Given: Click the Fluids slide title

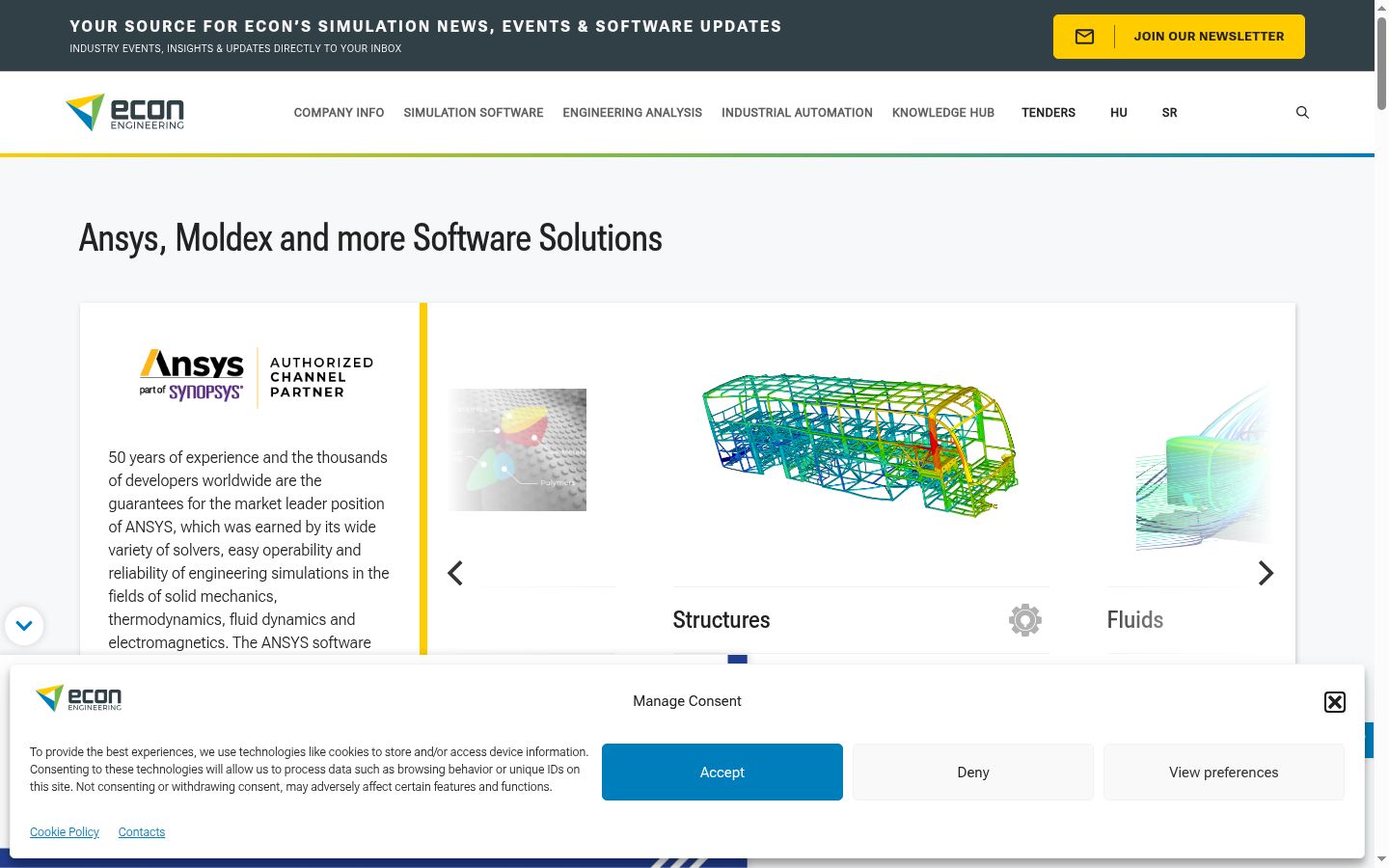Looking at the screenshot, I should point(1135,620).
